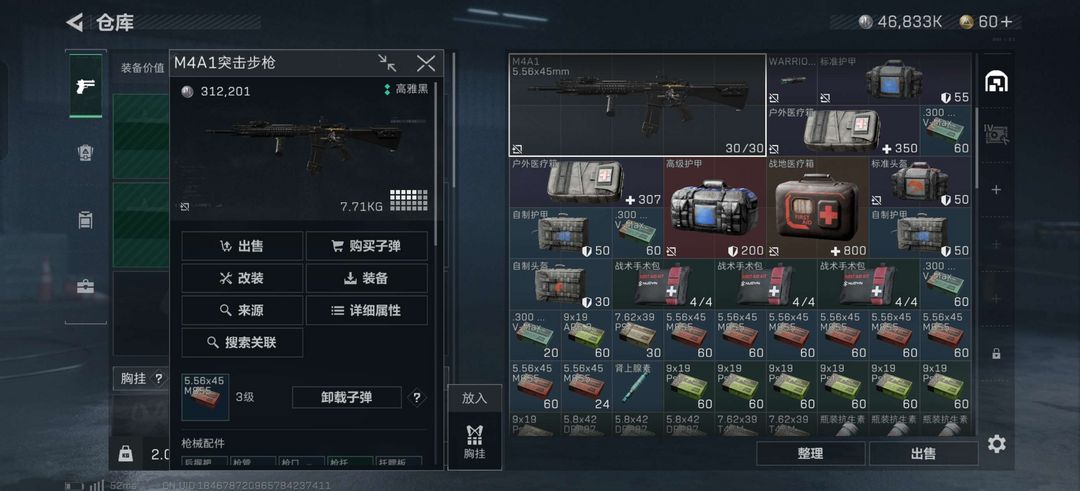This screenshot has height=491, width=1080.
Task: Select the main stash container icon
Action: click(x=996, y=81)
